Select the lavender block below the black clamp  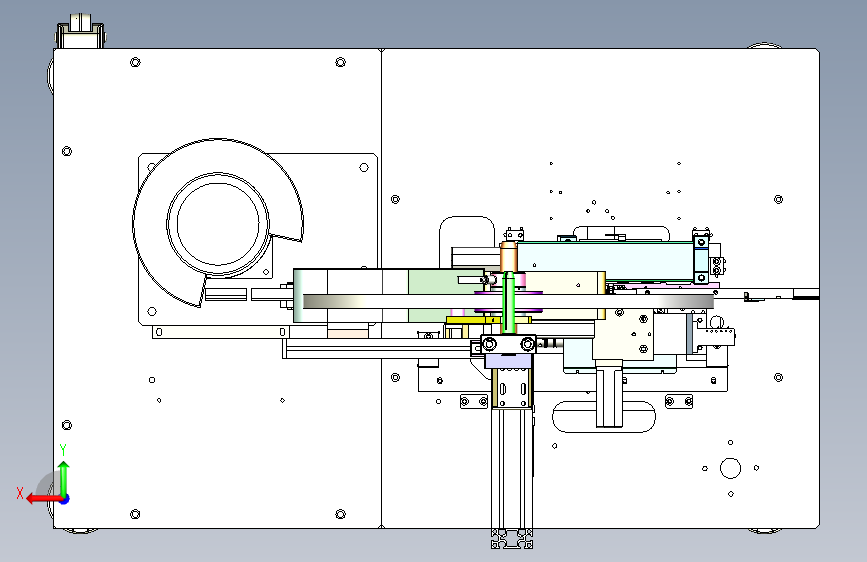(509, 361)
